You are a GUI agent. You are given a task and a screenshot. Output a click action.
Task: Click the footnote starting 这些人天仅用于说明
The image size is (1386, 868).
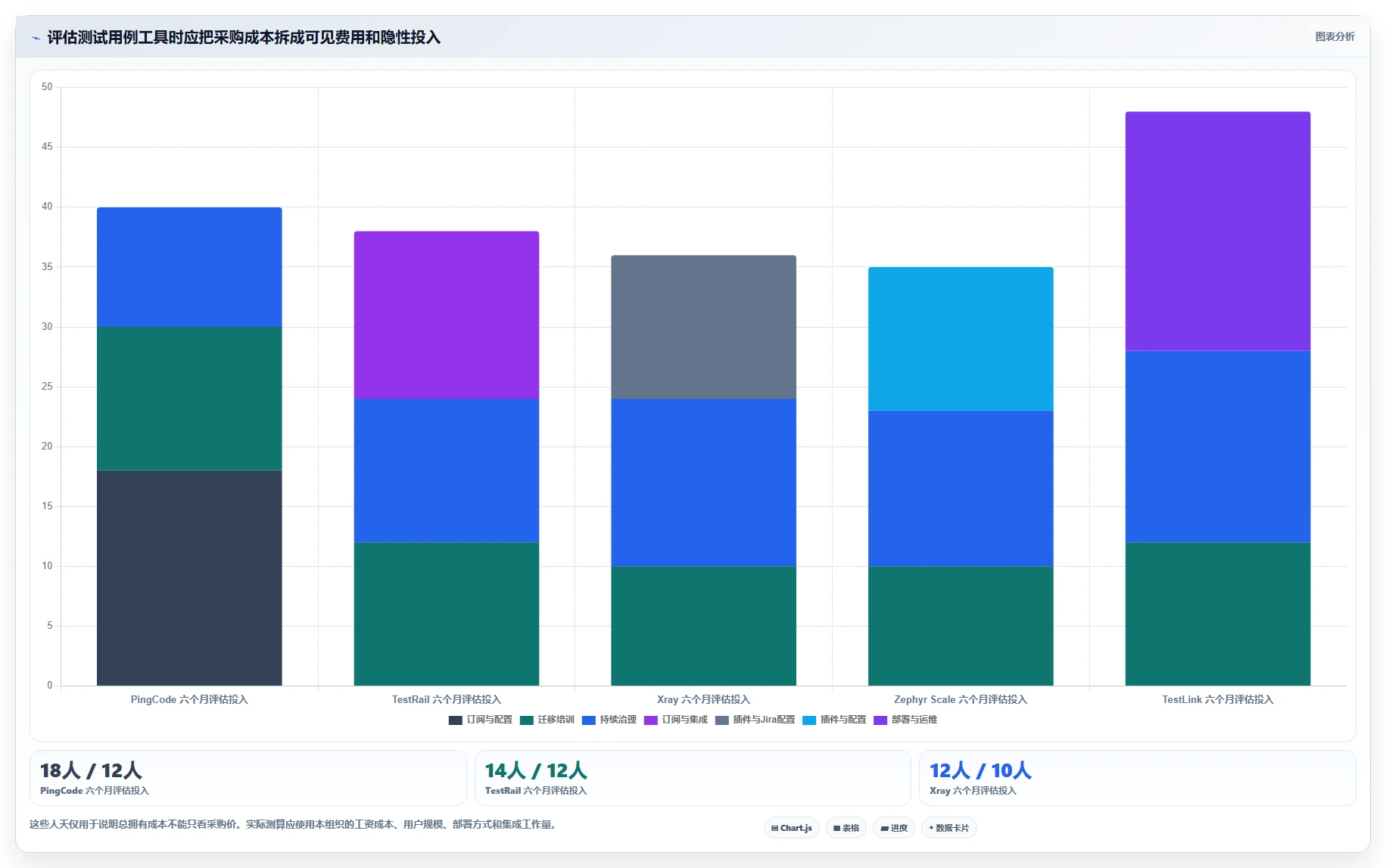[x=294, y=824]
